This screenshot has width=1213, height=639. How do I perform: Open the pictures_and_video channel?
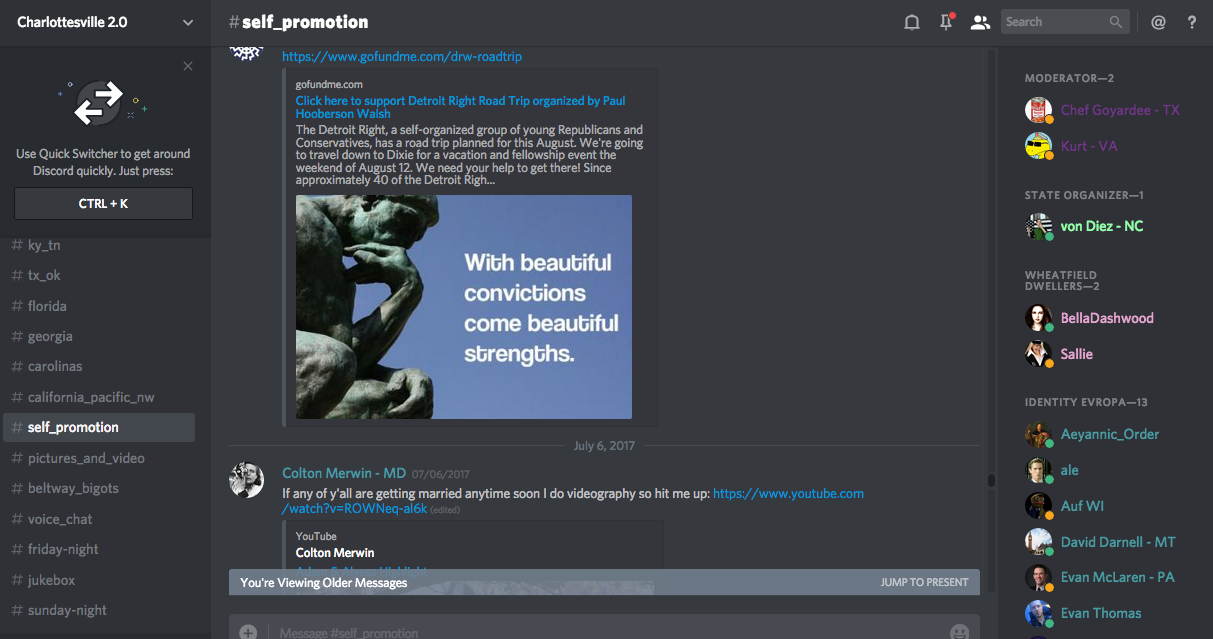click(x=86, y=458)
